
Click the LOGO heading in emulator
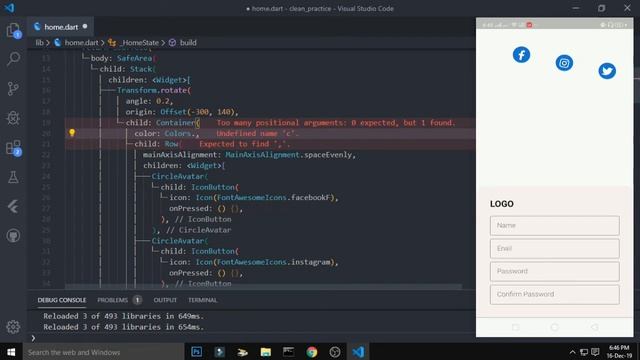[x=502, y=204]
